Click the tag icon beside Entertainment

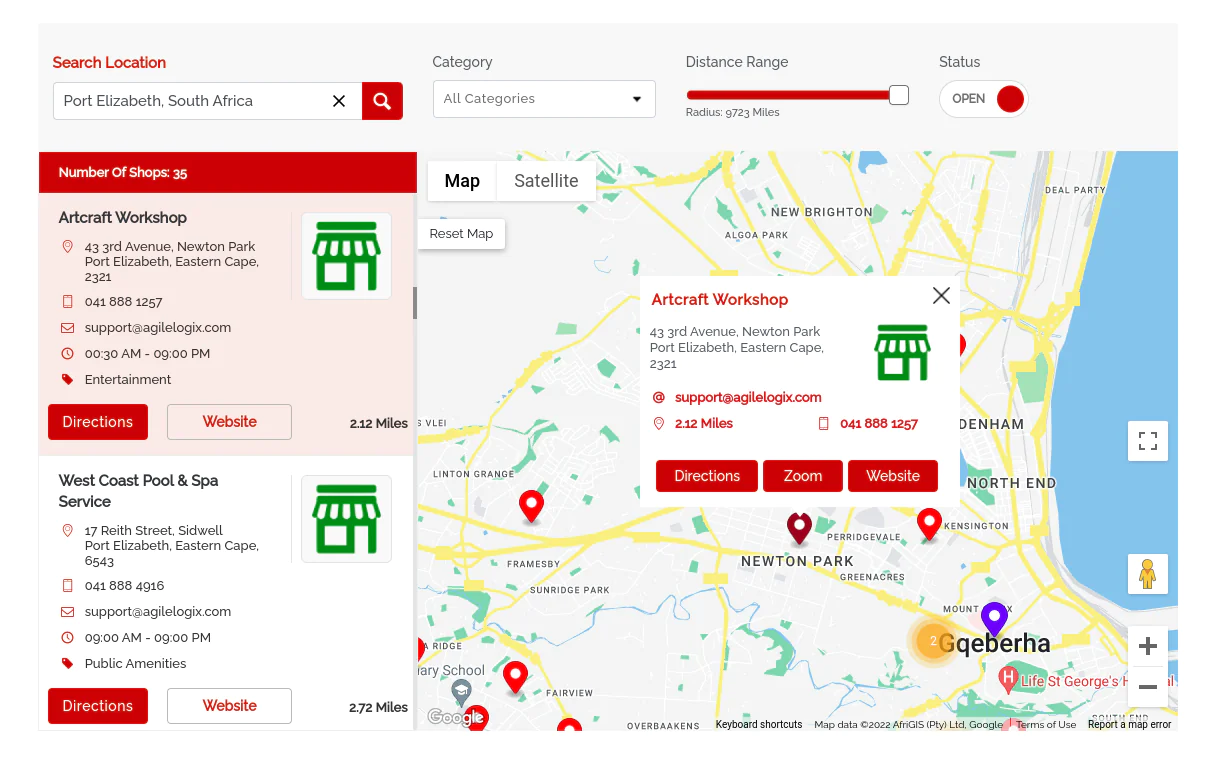tap(67, 380)
